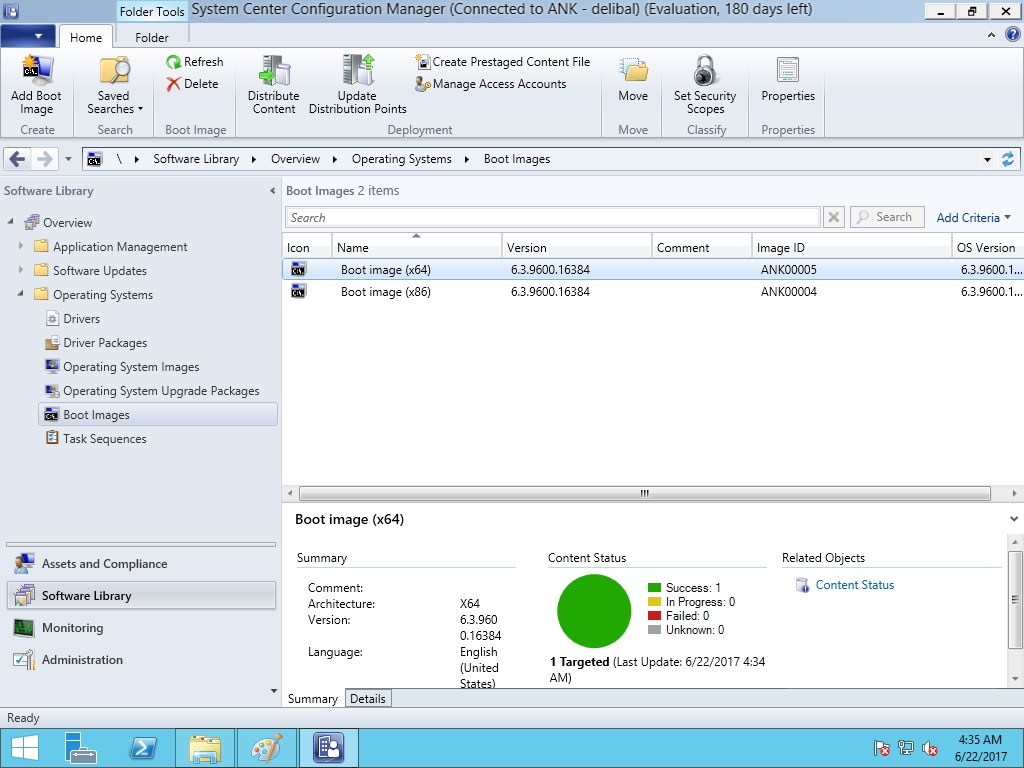Click the Refresh button in ribbon
This screenshot has height=768, width=1024.
(194, 62)
